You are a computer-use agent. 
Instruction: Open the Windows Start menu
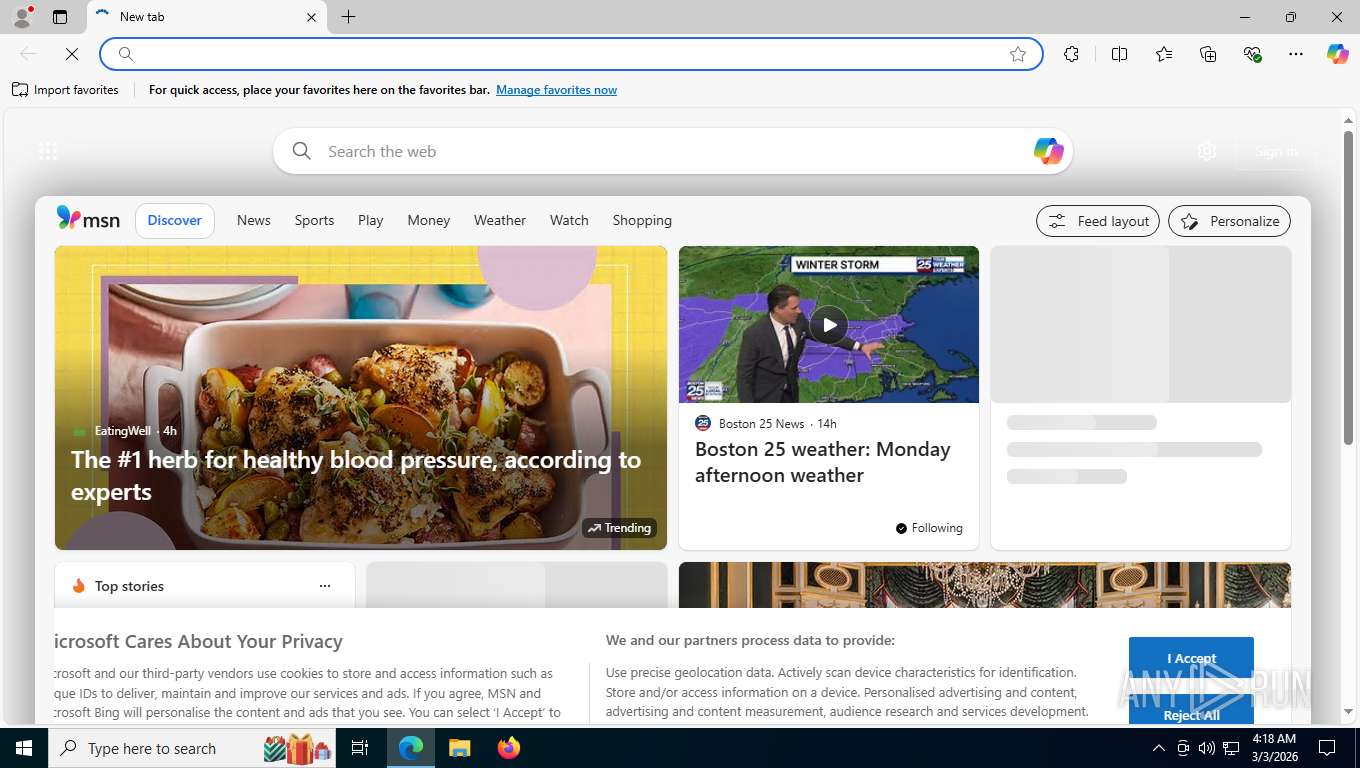(x=24, y=748)
